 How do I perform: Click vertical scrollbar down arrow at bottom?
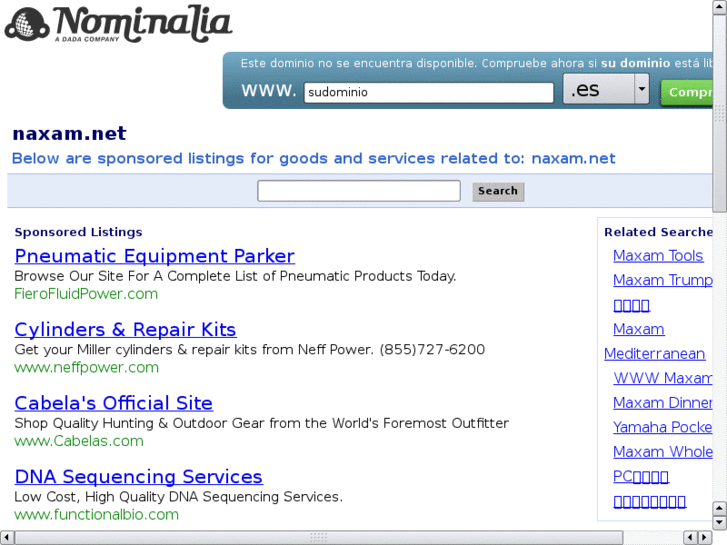click(x=720, y=523)
